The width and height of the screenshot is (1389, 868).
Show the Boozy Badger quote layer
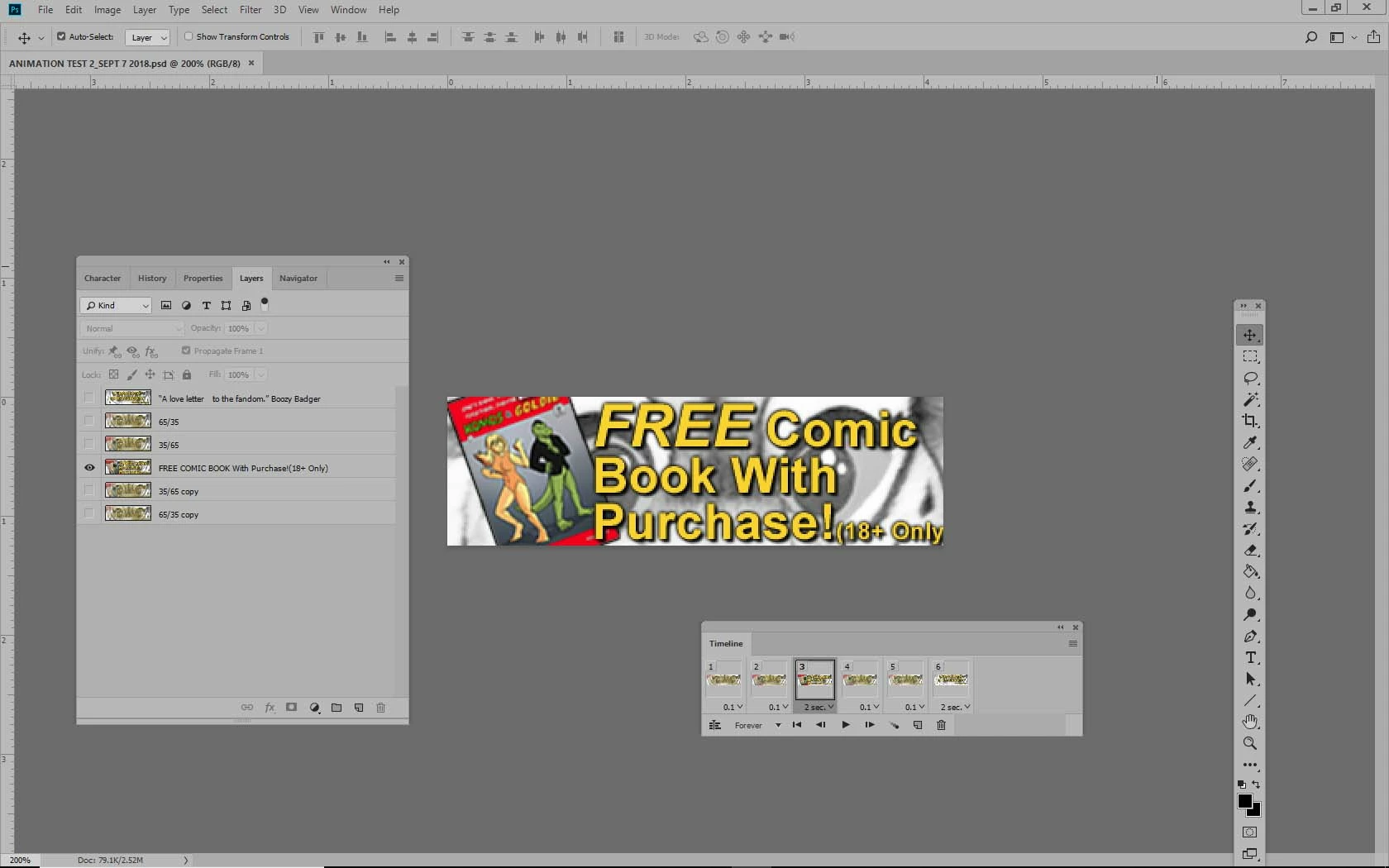click(89, 398)
